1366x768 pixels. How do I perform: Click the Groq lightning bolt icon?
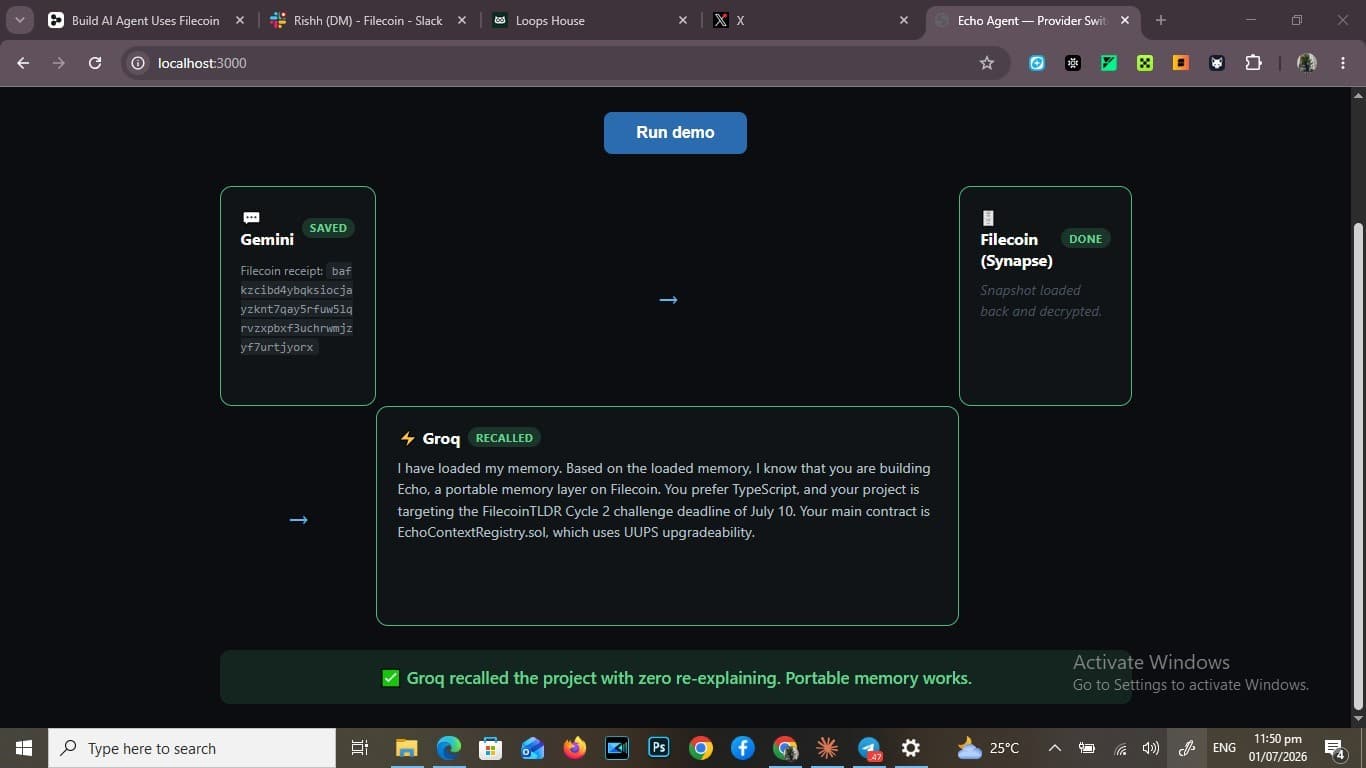pos(407,438)
